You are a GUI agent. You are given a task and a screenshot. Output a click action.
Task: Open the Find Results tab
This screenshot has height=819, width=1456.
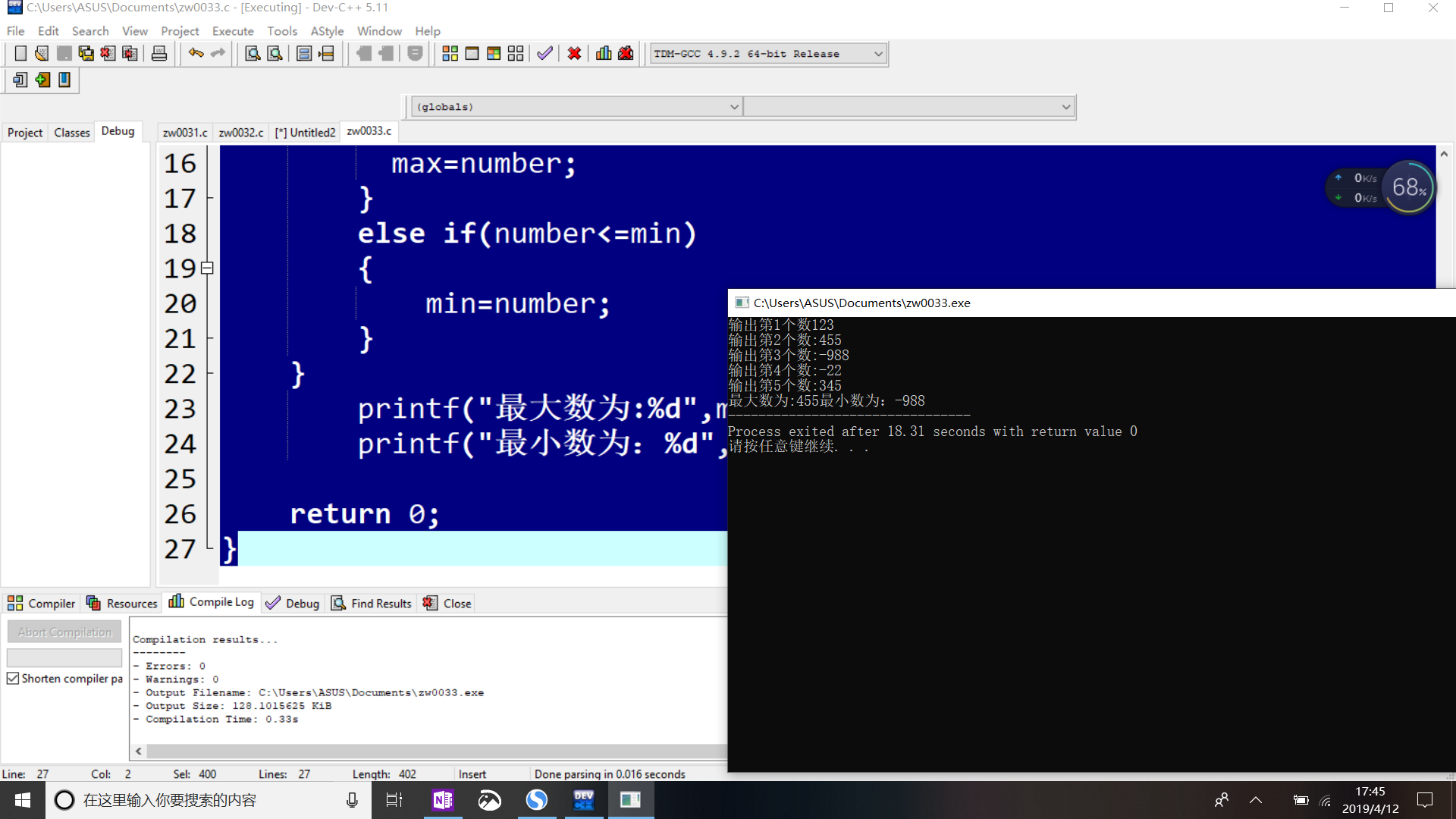coord(372,604)
